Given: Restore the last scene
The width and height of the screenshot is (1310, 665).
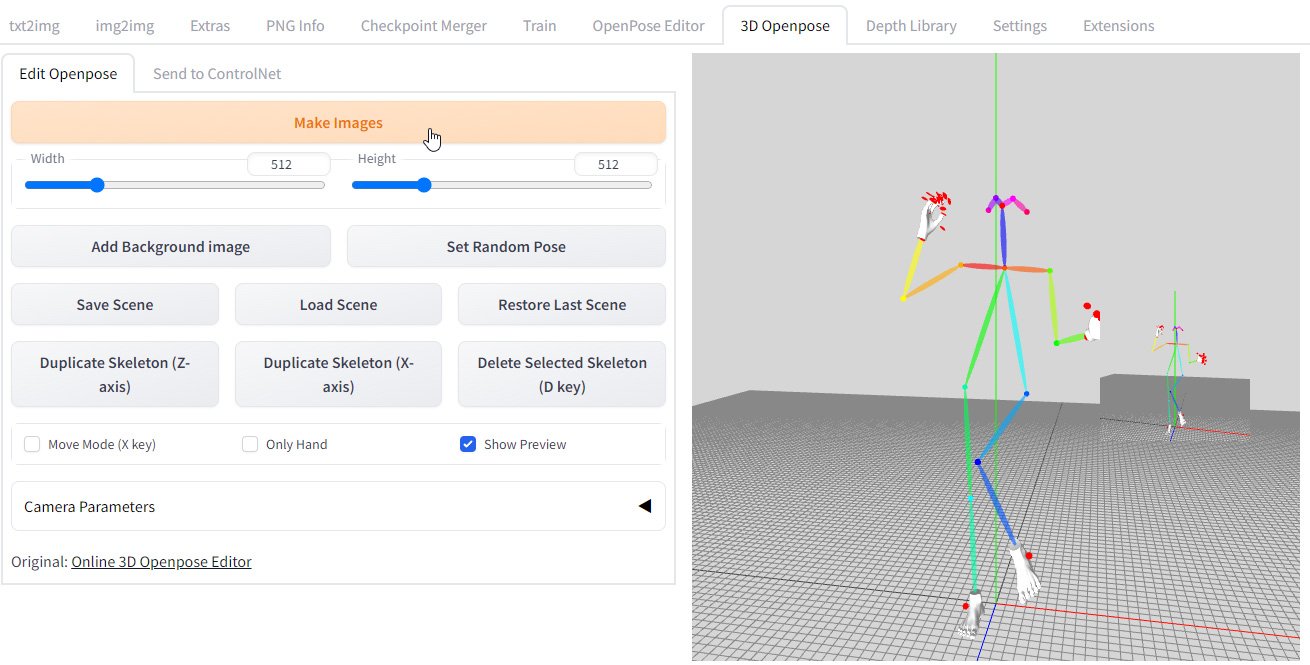Looking at the screenshot, I should click(561, 304).
